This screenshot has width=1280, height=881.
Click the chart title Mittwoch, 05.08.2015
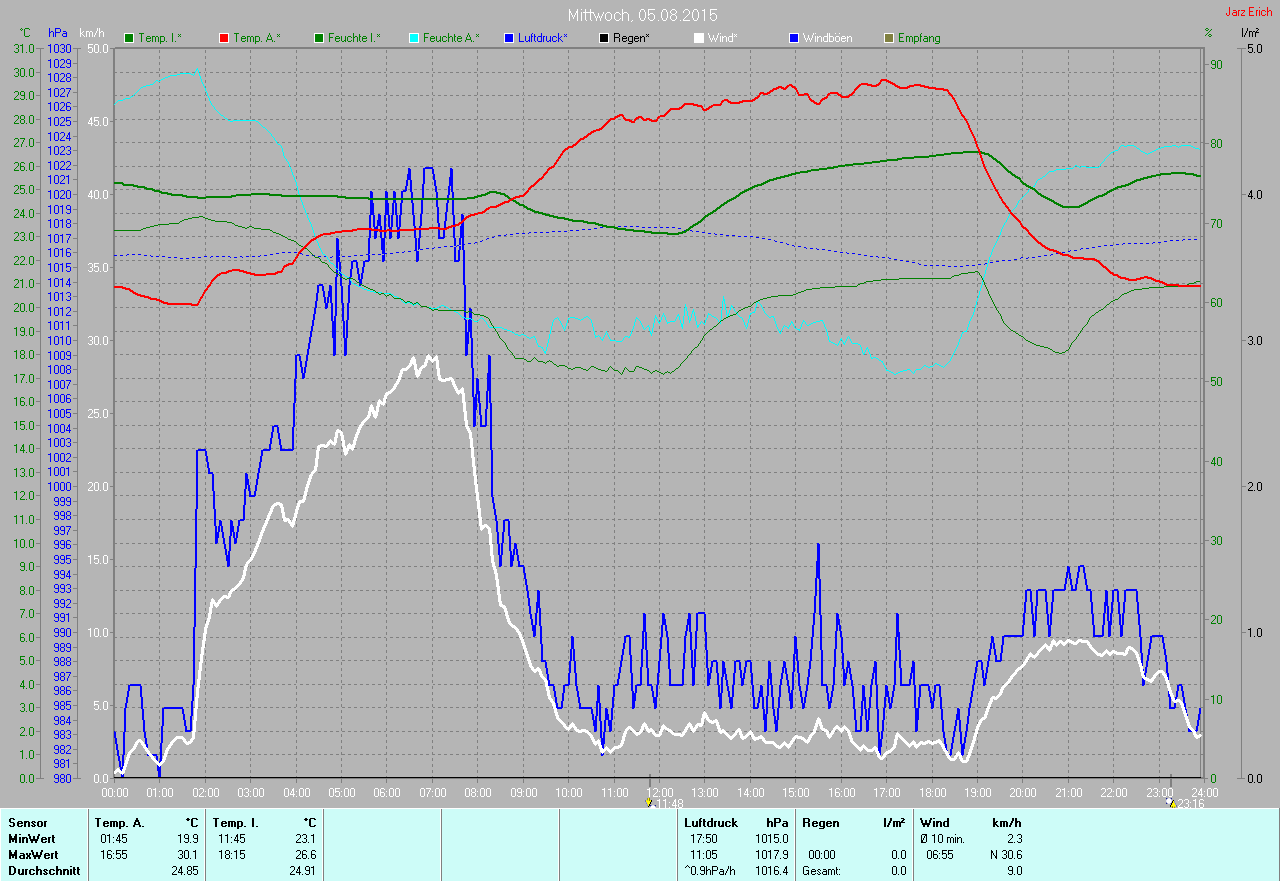click(642, 15)
